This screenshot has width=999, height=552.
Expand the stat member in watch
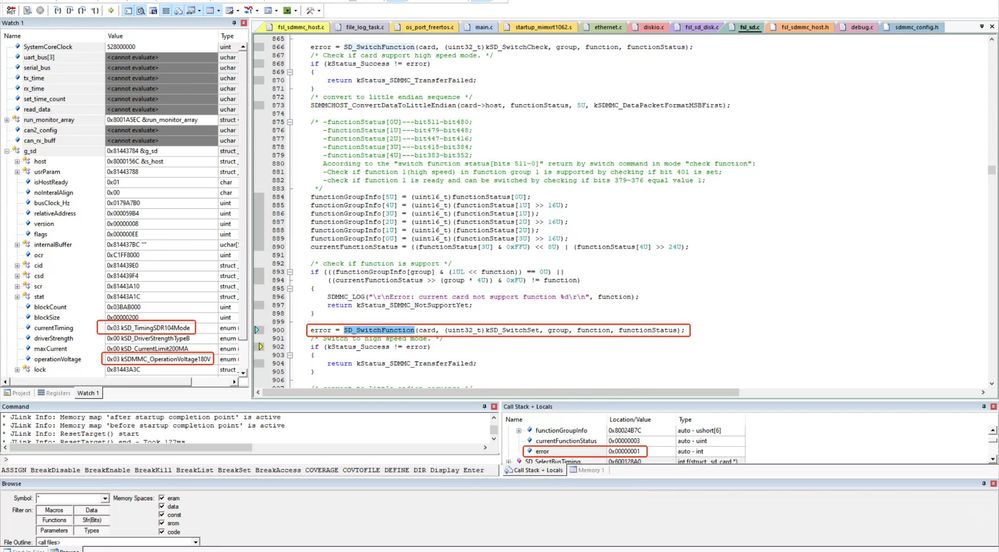click(17, 296)
